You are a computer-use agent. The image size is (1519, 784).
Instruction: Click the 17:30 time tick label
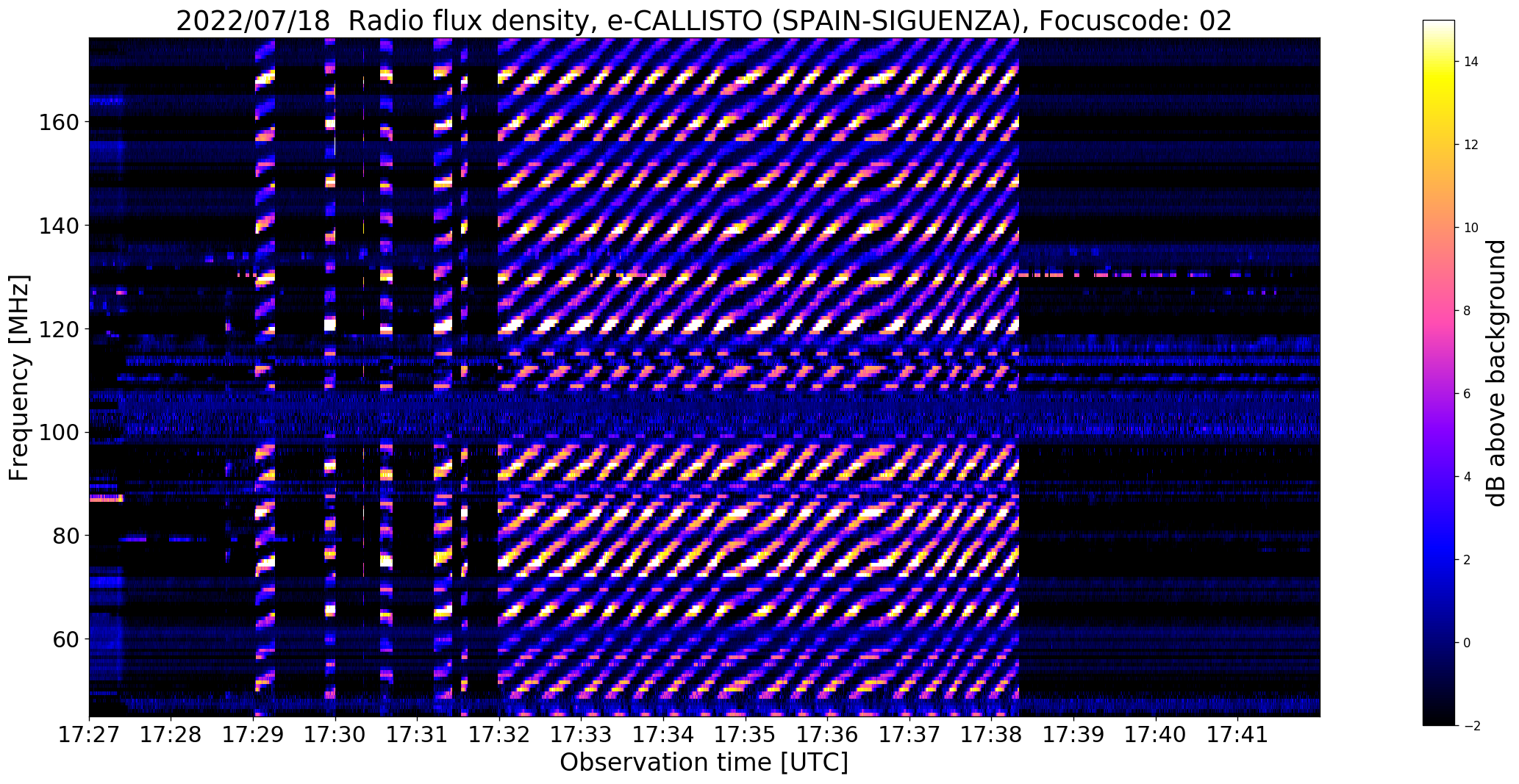pos(335,735)
